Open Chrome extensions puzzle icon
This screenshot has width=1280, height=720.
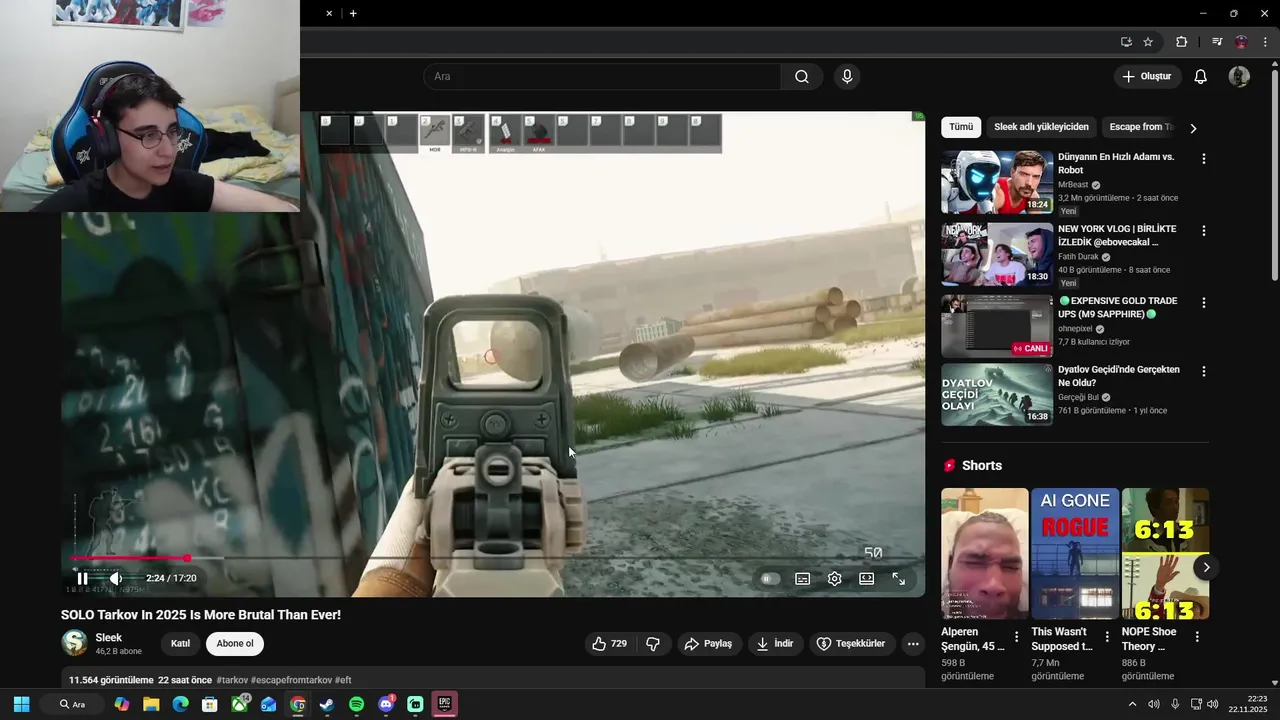point(1182,42)
